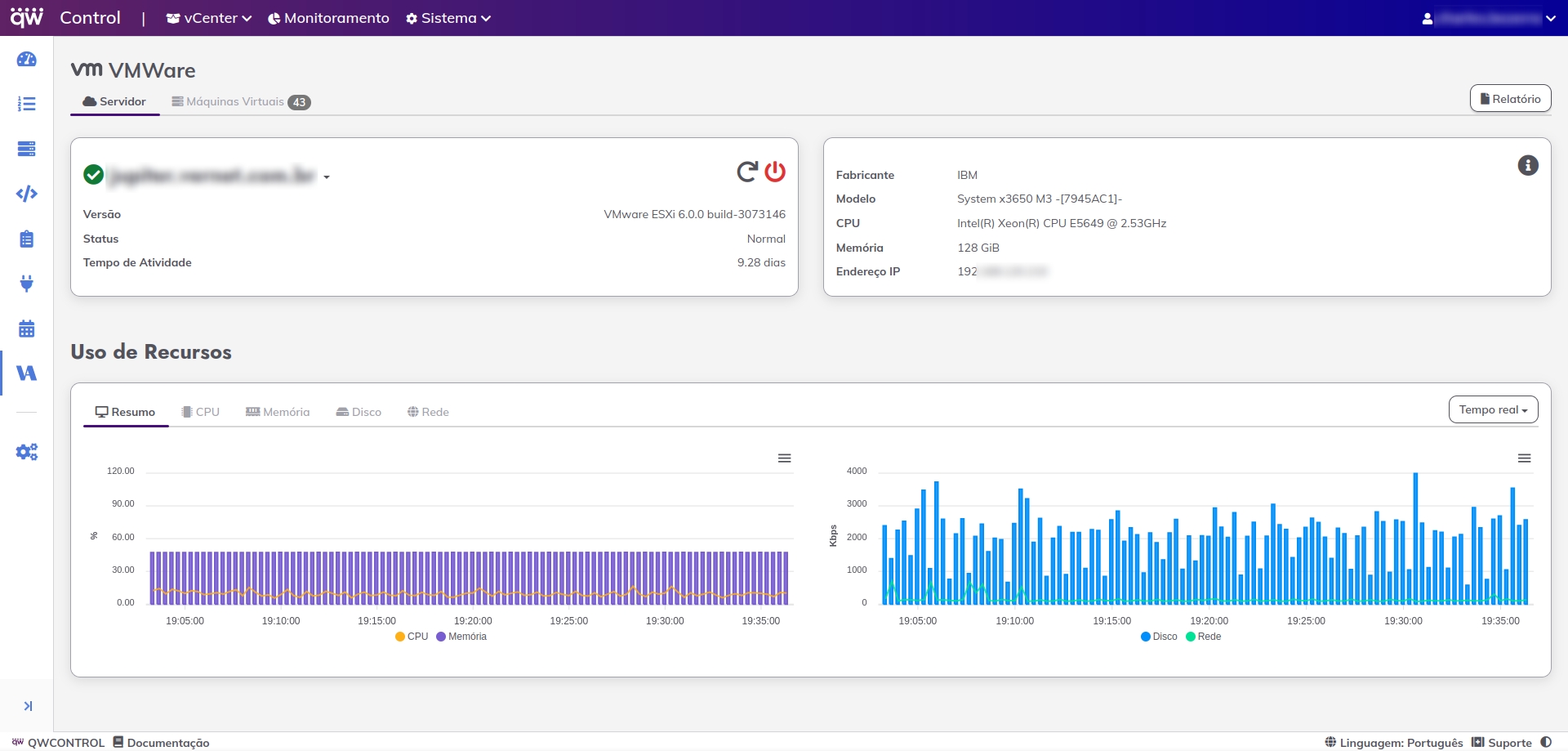Expand the sidebar with the arrow icon
Viewport: 1568px width, 751px height.
[28, 706]
